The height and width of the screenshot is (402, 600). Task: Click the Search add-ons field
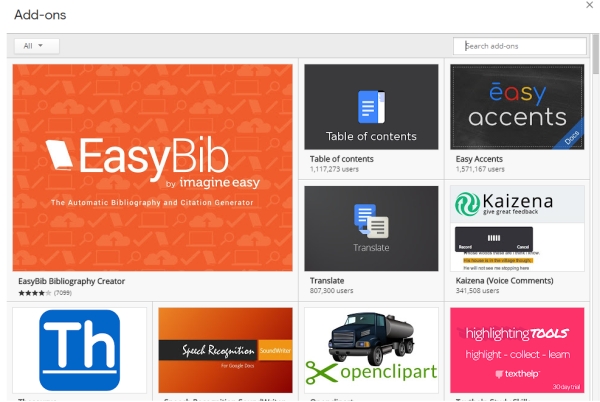(x=520, y=46)
